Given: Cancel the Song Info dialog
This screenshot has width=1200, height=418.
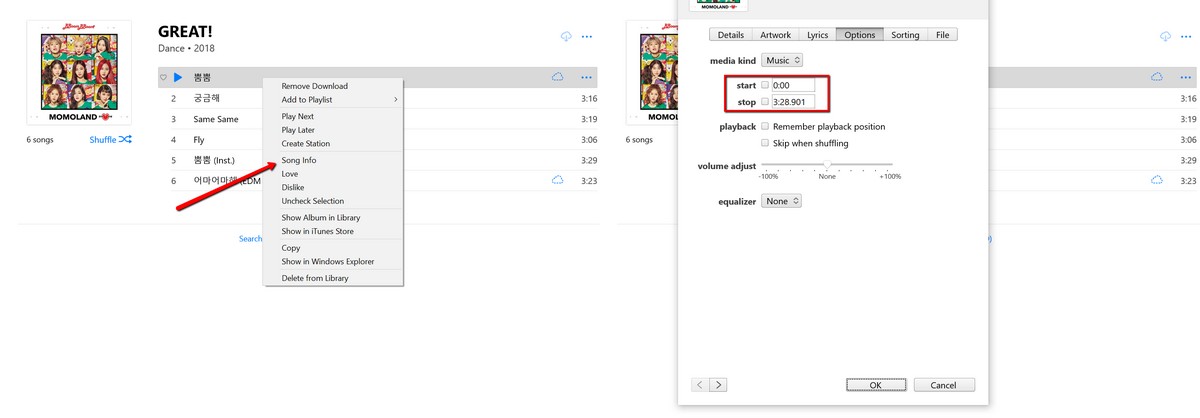Looking at the screenshot, I should pos(943,385).
